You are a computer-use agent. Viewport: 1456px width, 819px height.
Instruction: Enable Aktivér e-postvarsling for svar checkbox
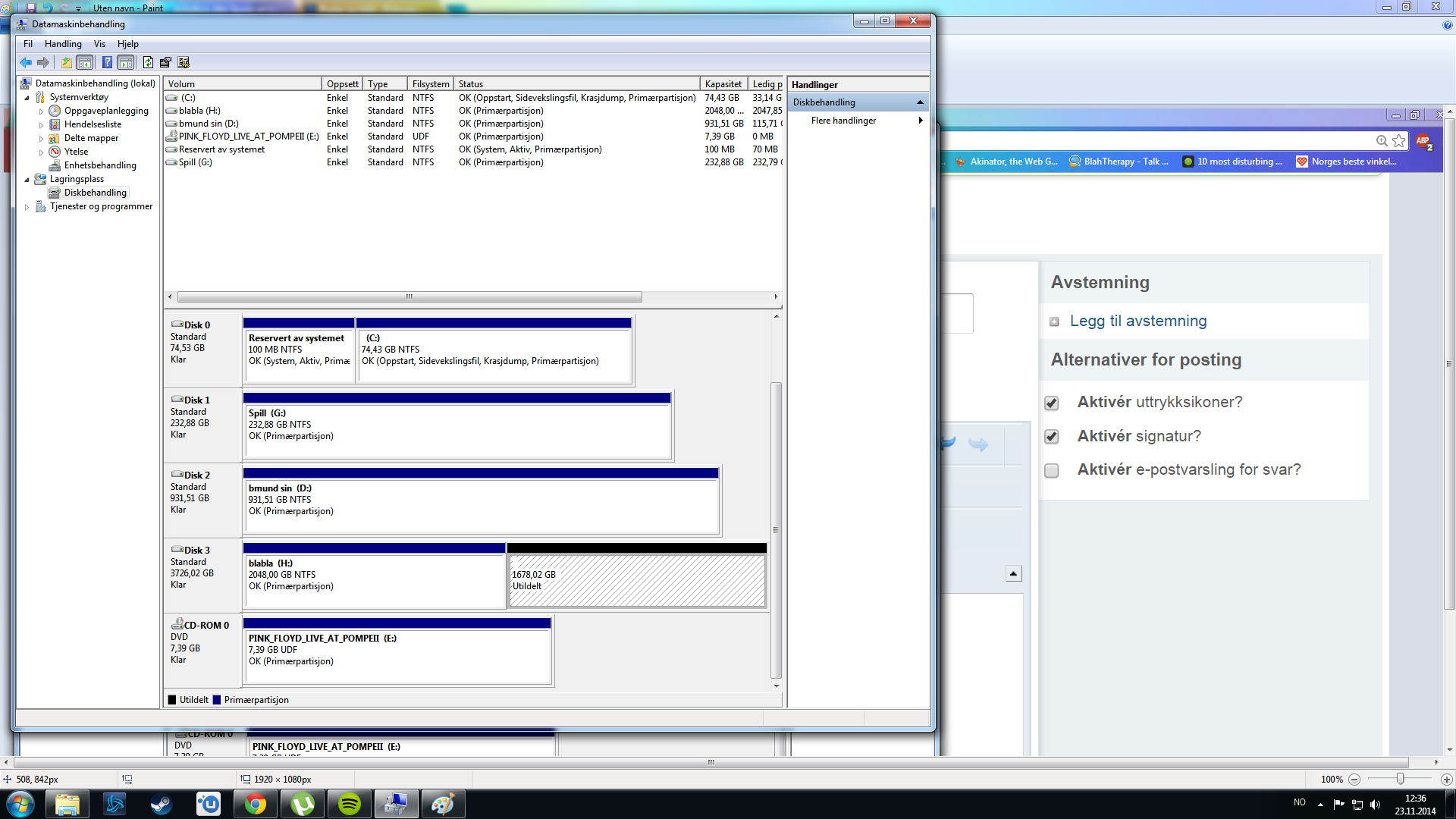1051,470
